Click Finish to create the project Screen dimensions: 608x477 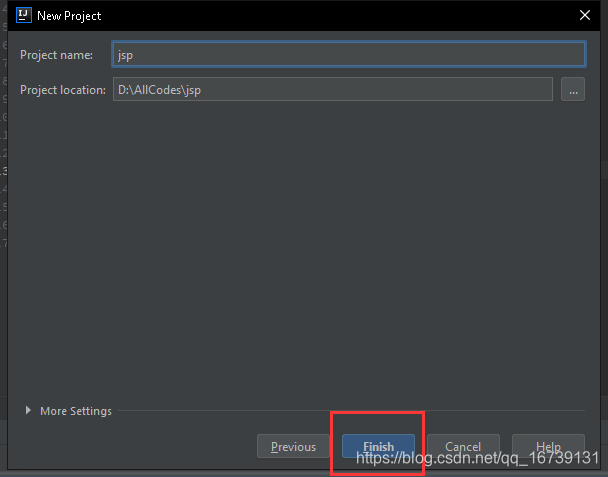pyautogui.click(x=378, y=446)
